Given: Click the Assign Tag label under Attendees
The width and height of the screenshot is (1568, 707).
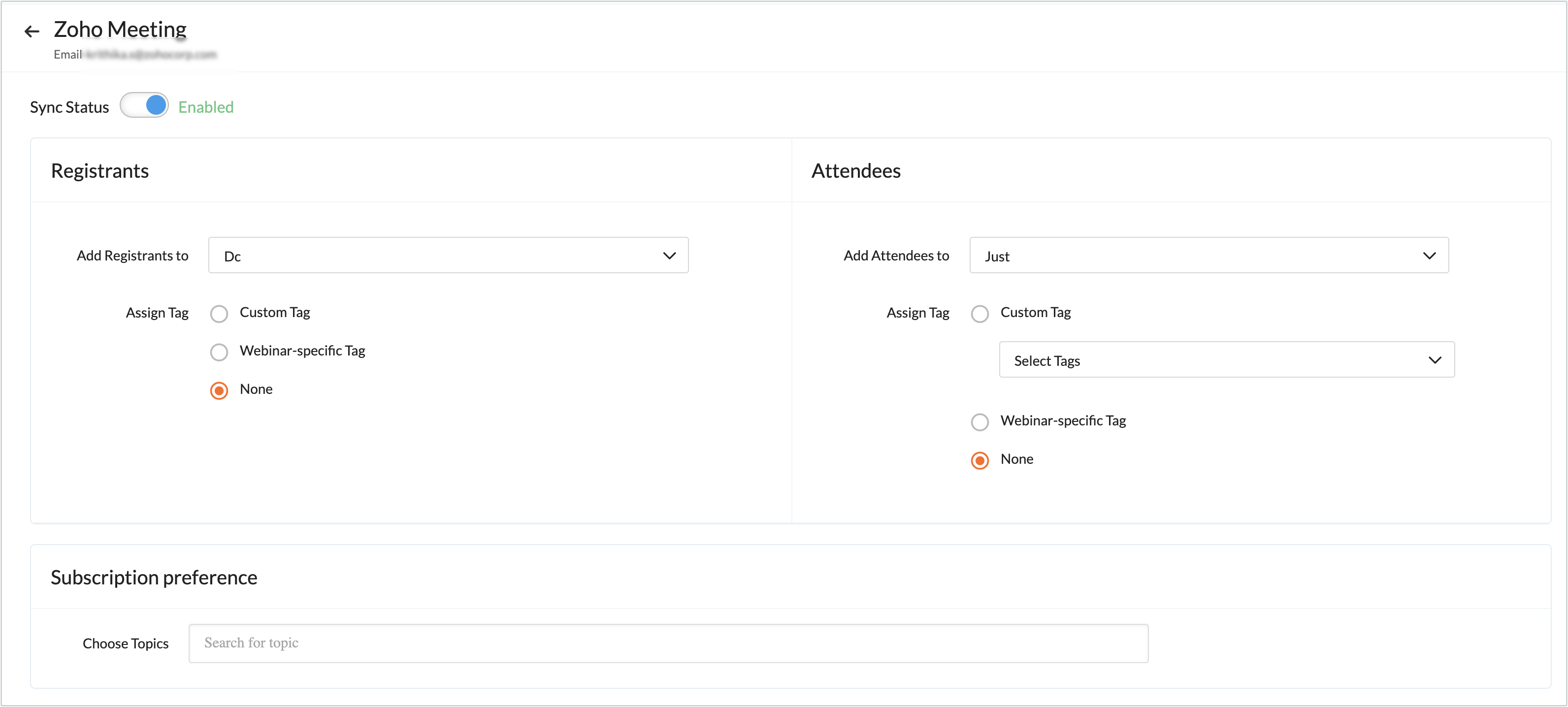Looking at the screenshot, I should pyautogui.click(x=918, y=313).
